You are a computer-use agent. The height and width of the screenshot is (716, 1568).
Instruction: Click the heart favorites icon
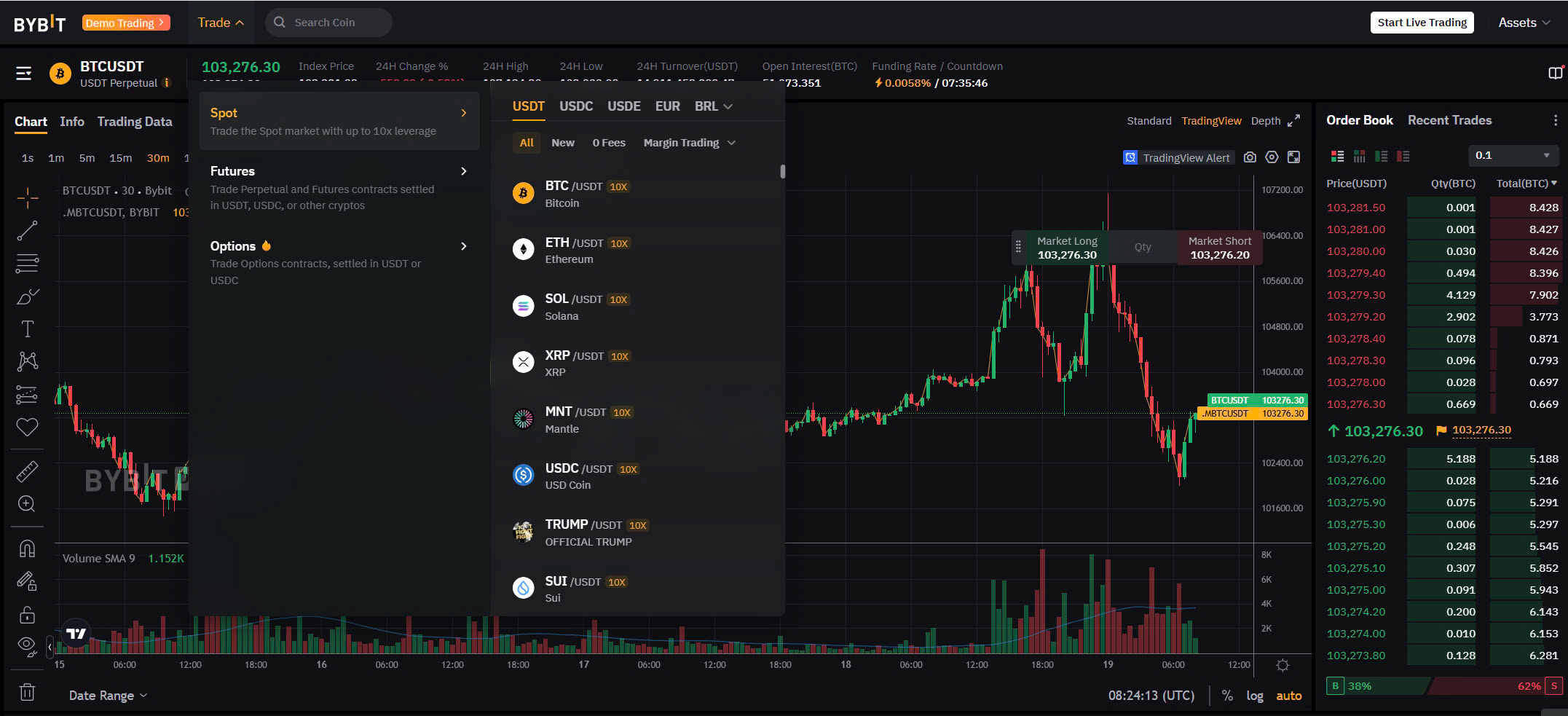28,427
